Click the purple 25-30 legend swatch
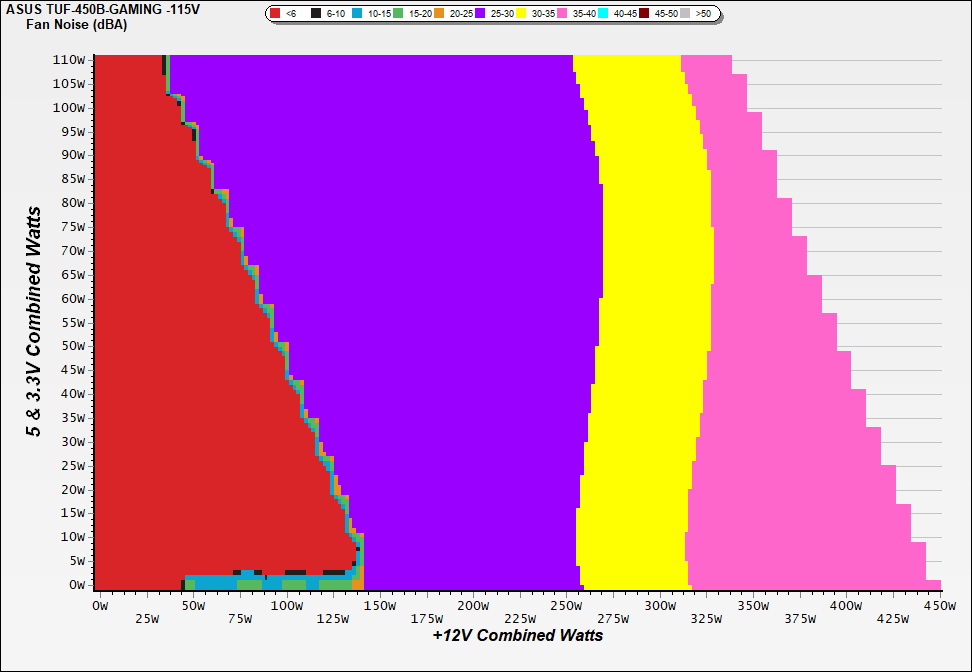The image size is (972, 672). (480, 14)
